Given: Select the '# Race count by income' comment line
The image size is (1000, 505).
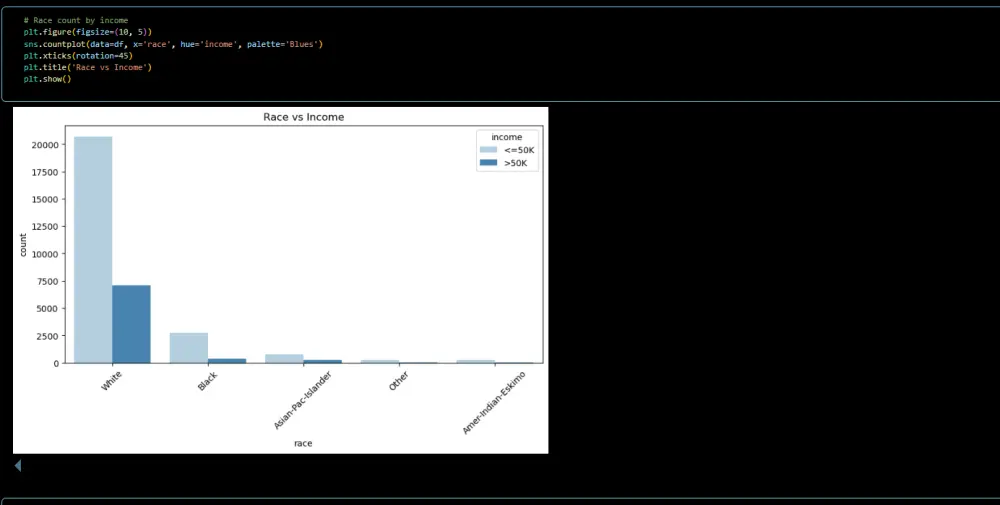Looking at the screenshot, I should [76, 20].
